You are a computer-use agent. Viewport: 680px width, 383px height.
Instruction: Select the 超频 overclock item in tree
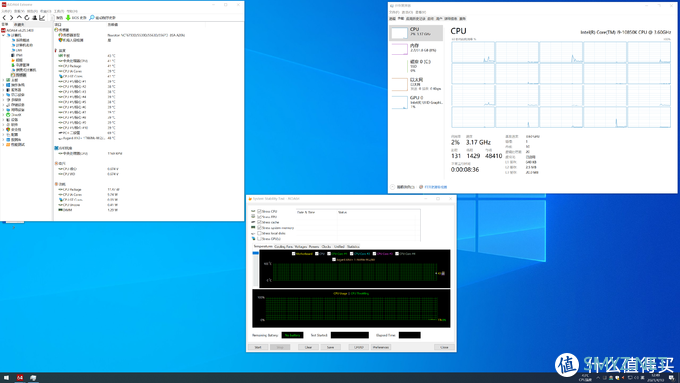pos(17,60)
